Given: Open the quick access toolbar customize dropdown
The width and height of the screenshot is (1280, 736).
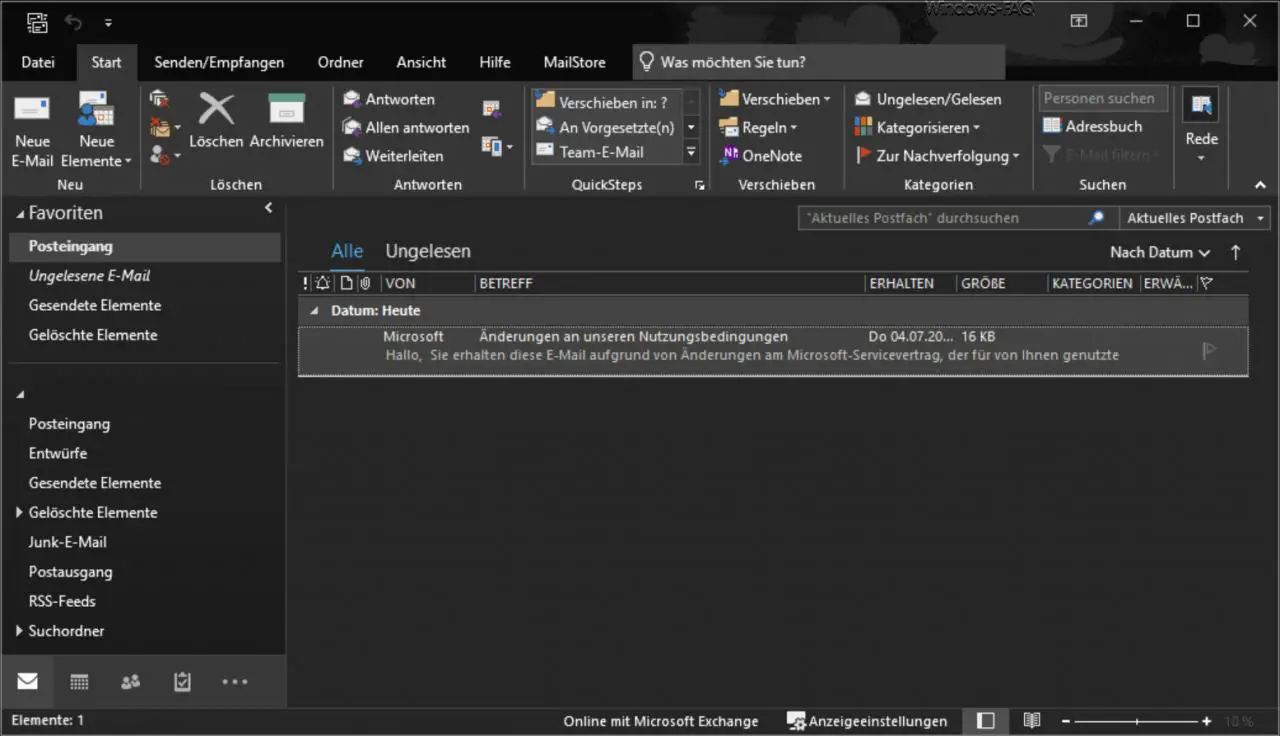Looking at the screenshot, I should [x=108, y=22].
